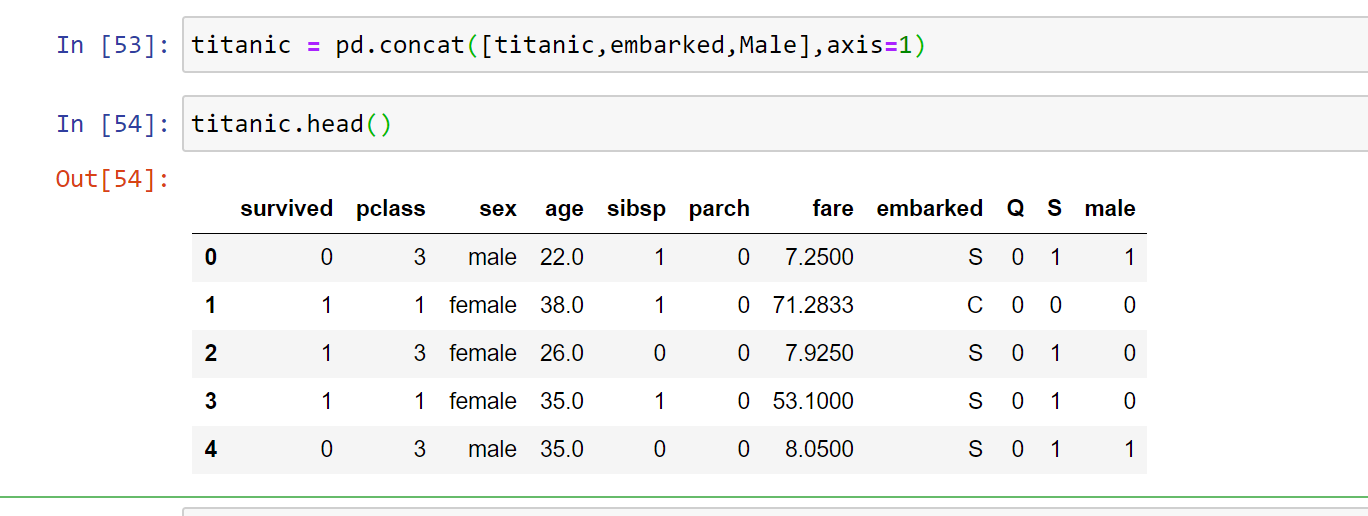
Task: Click the Out[54] output prompt
Action: click(113, 180)
